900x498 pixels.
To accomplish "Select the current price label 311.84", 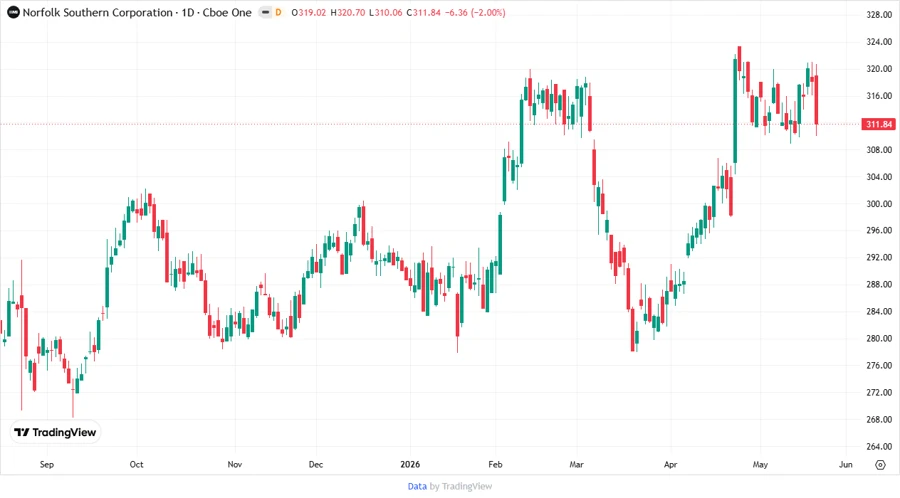I will pyautogui.click(x=878, y=124).
